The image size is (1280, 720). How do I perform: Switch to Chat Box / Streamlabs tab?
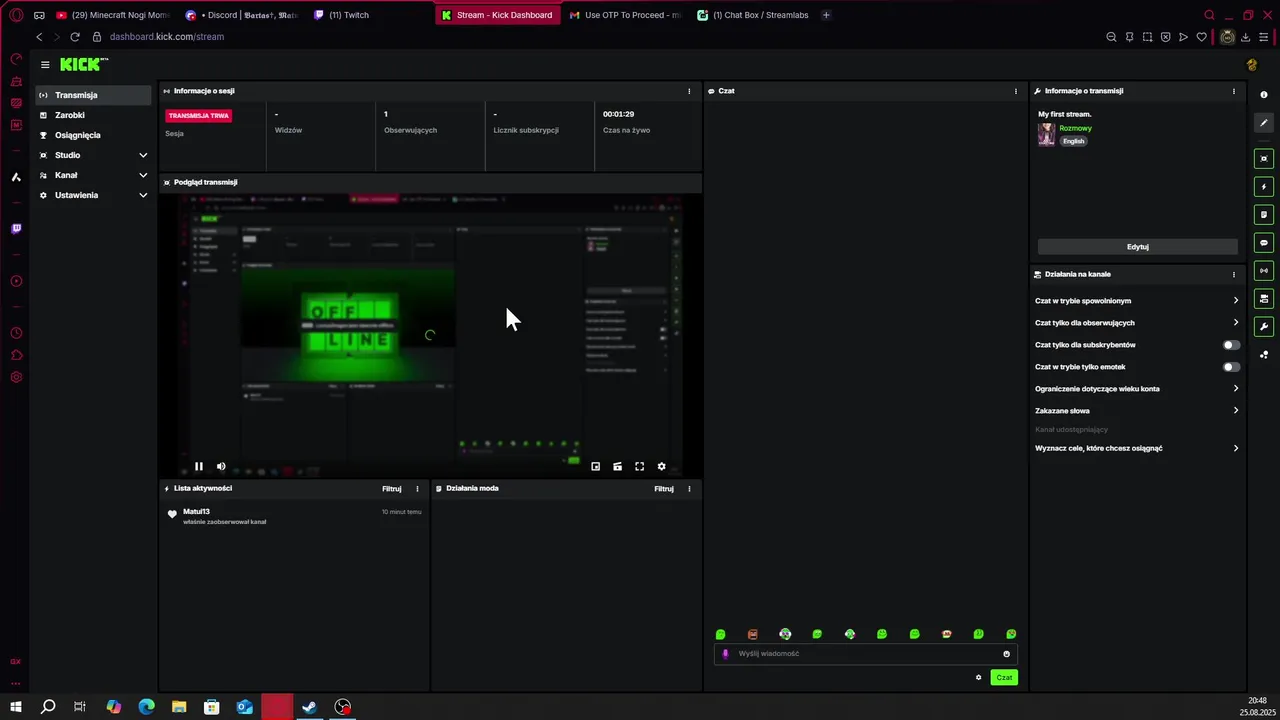(753, 15)
